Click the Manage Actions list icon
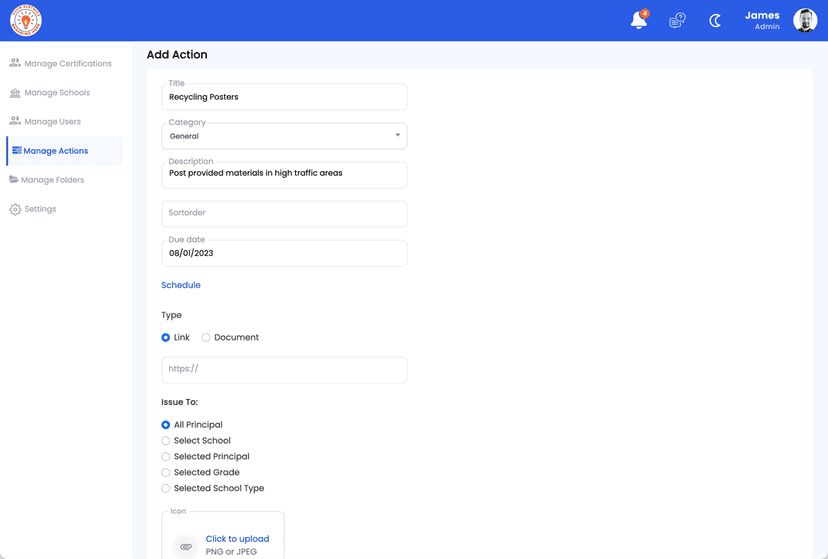Image resolution: width=828 pixels, height=559 pixels. pyautogui.click(x=16, y=150)
